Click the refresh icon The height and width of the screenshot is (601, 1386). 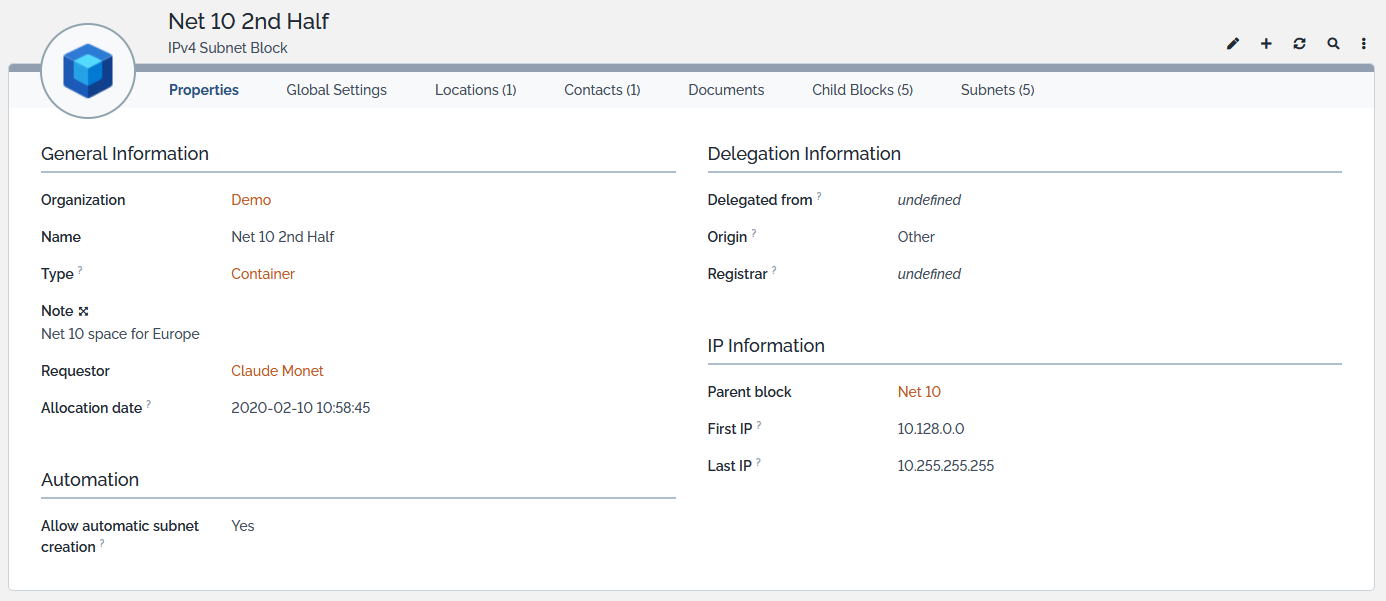pyautogui.click(x=1299, y=44)
